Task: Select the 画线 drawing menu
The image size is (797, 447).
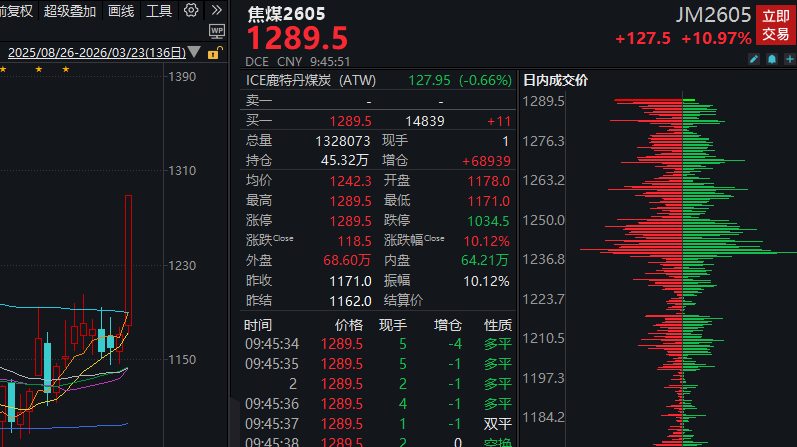Action: [x=120, y=11]
